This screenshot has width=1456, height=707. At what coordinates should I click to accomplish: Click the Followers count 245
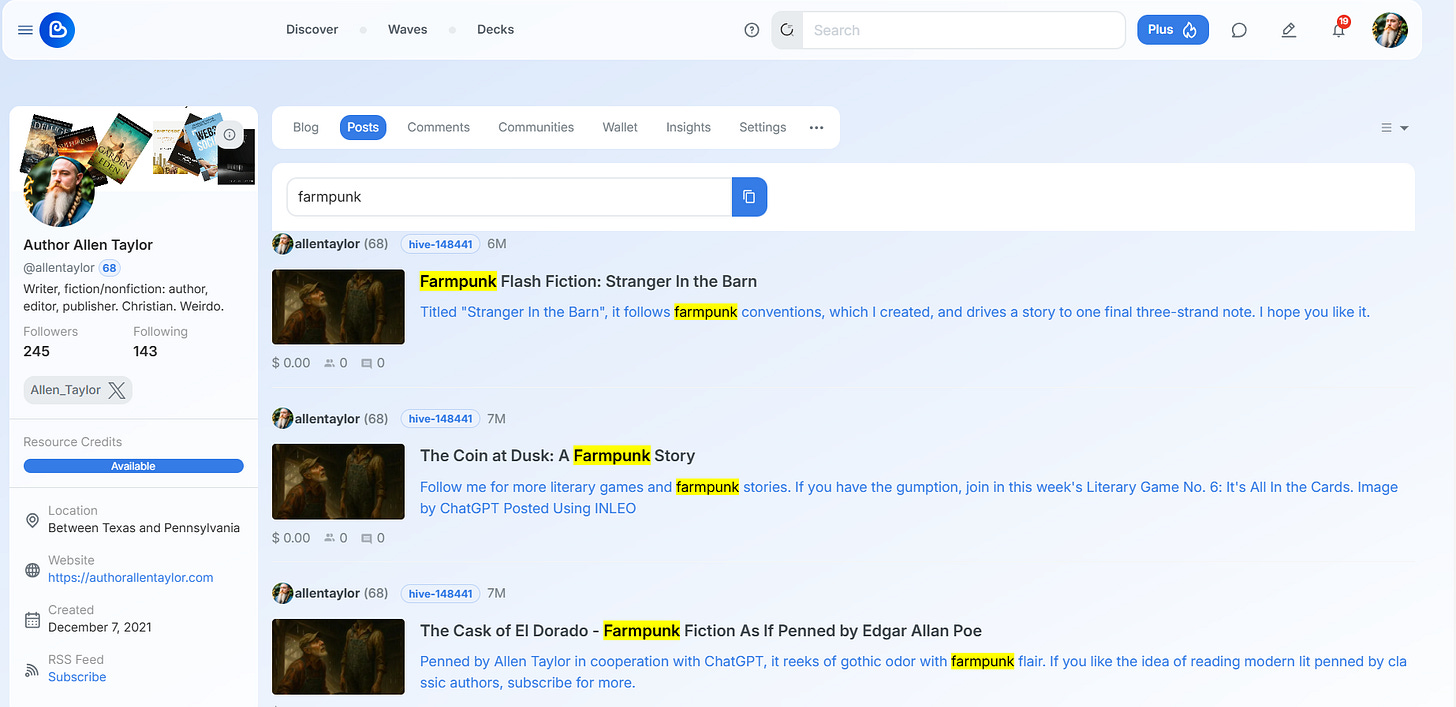pyautogui.click(x=37, y=351)
